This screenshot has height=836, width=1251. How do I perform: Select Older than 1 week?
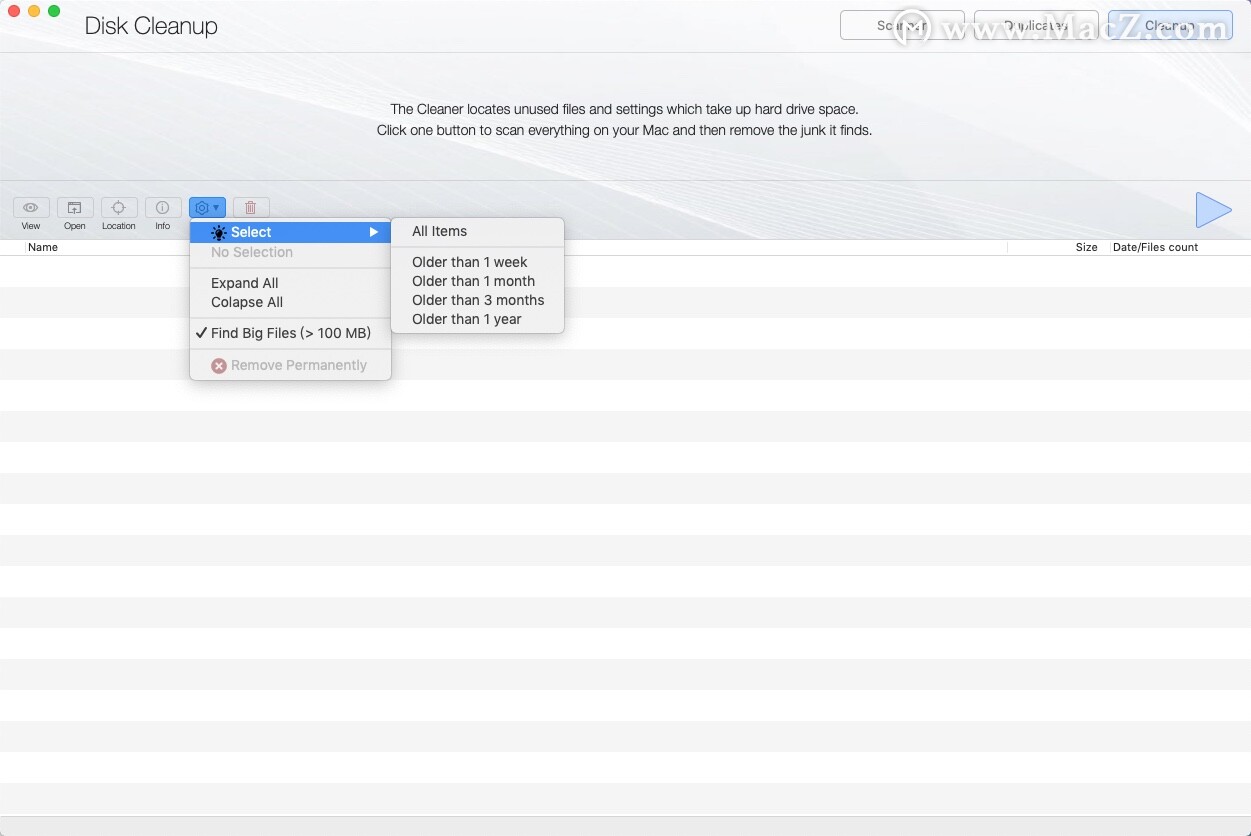click(x=470, y=262)
